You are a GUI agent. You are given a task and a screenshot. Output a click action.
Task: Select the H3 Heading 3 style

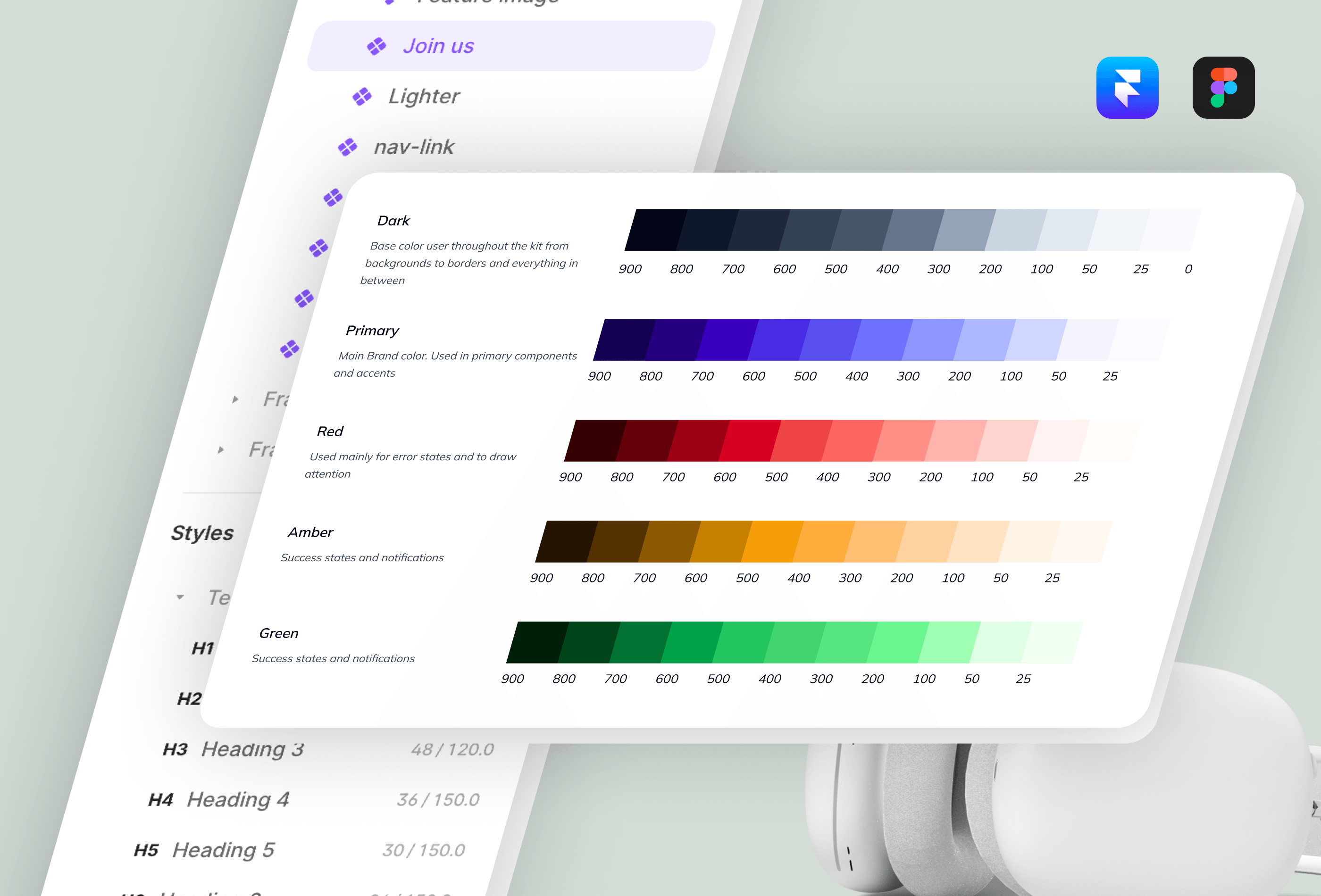click(233, 749)
